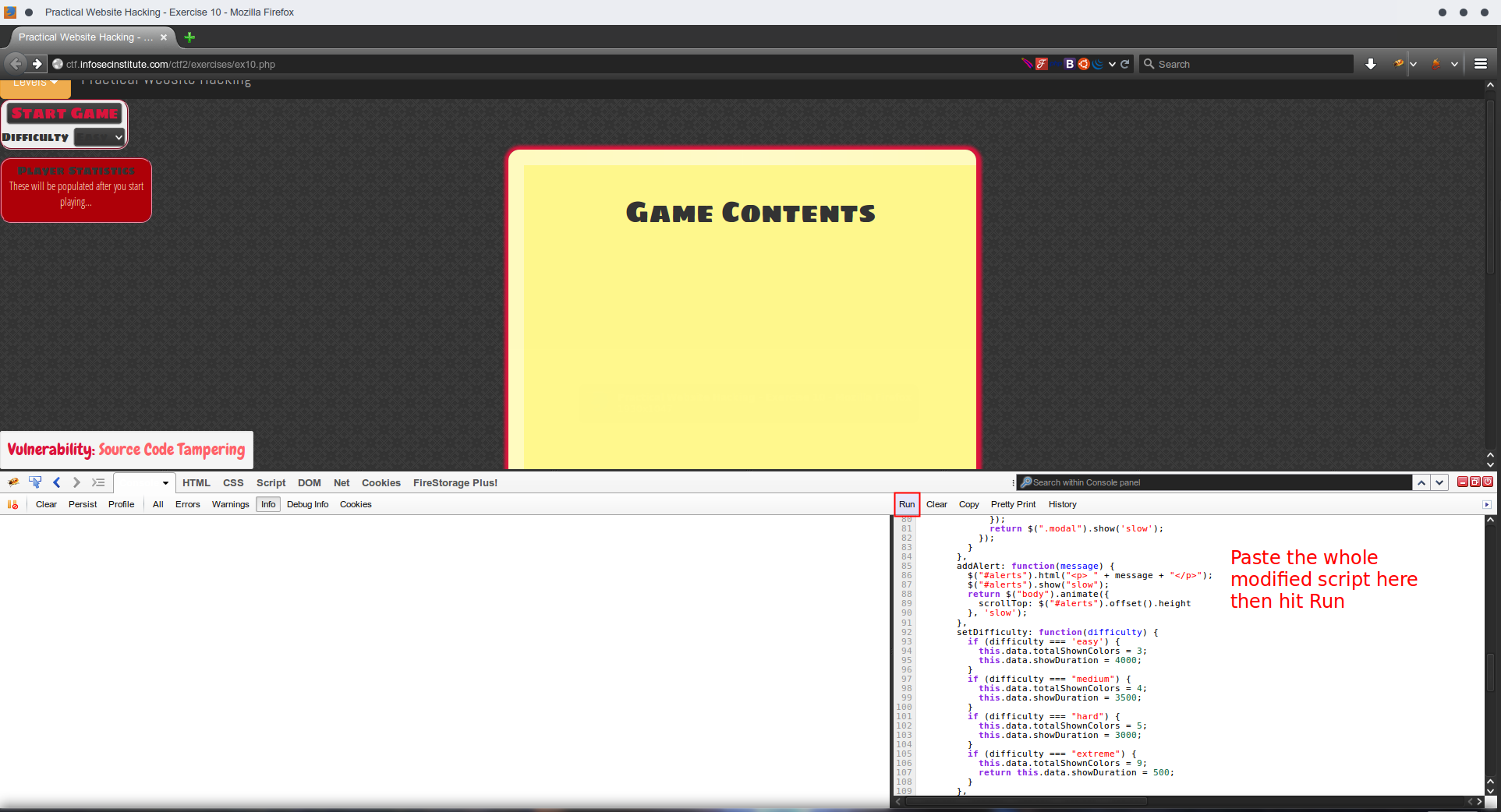Enable the Errors console filter
Screen dimensions: 1501x812
coord(187,504)
